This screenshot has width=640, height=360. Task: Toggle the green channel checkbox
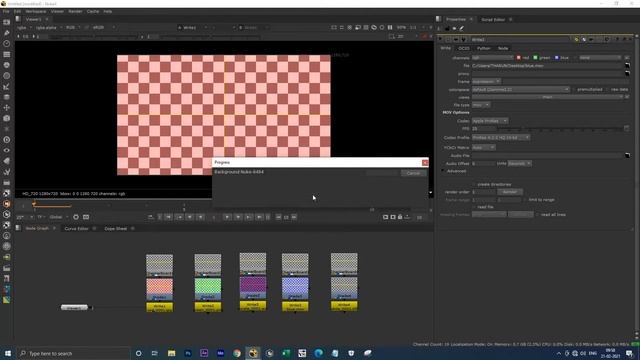[x=536, y=58]
